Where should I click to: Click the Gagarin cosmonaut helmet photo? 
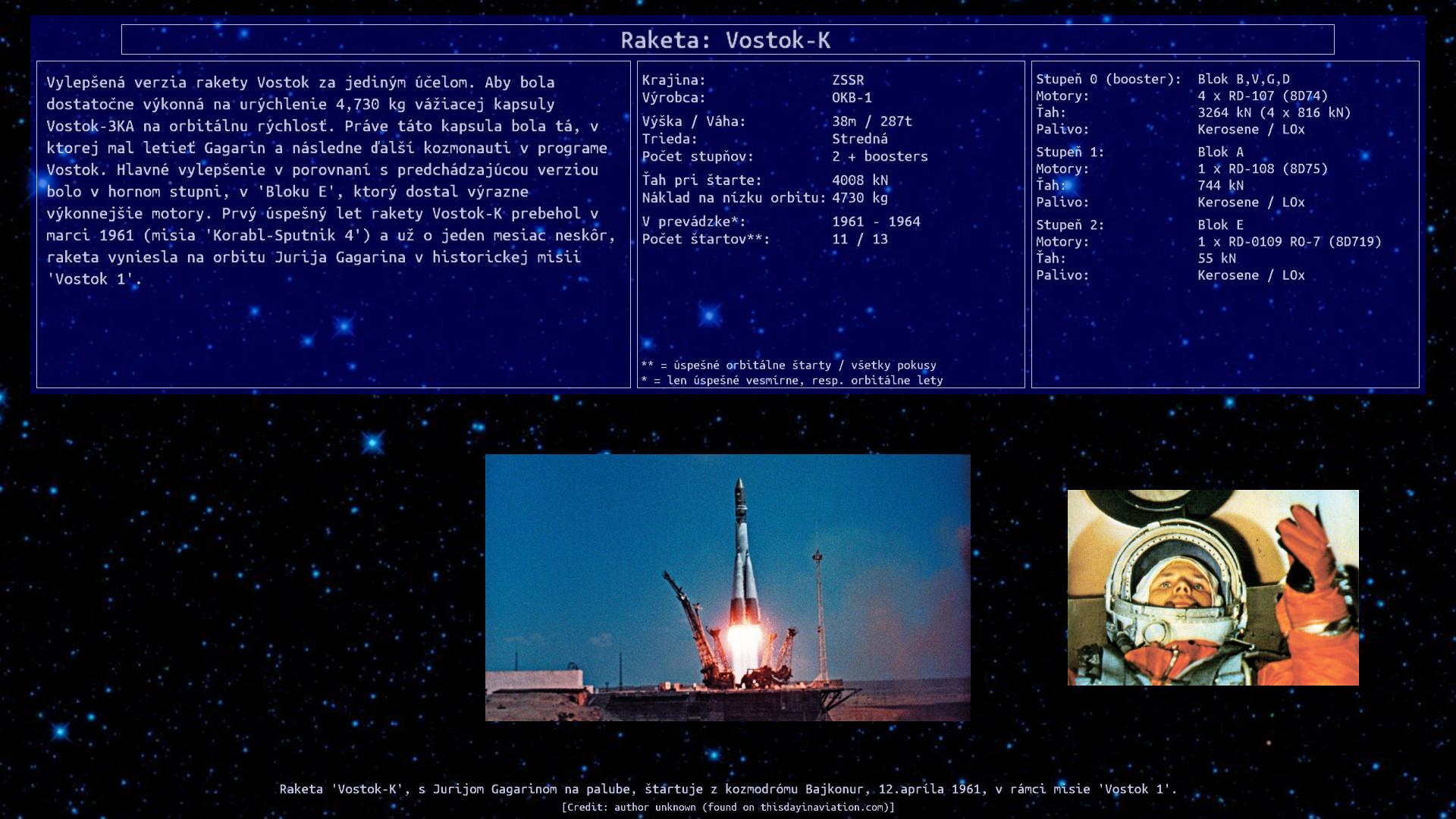[x=1213, y=587]
